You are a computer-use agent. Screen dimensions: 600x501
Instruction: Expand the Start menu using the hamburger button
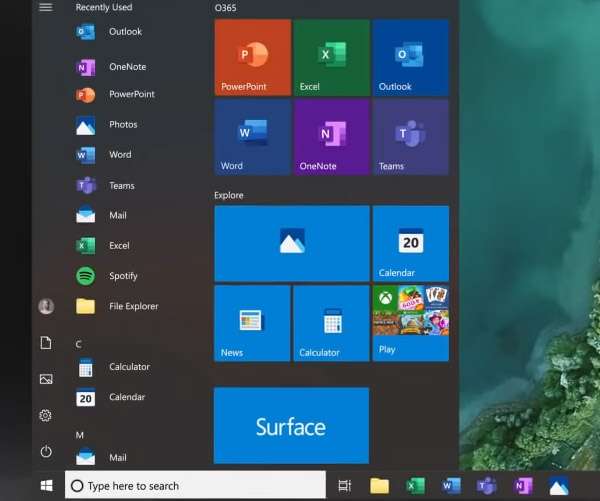click(45, 8)
